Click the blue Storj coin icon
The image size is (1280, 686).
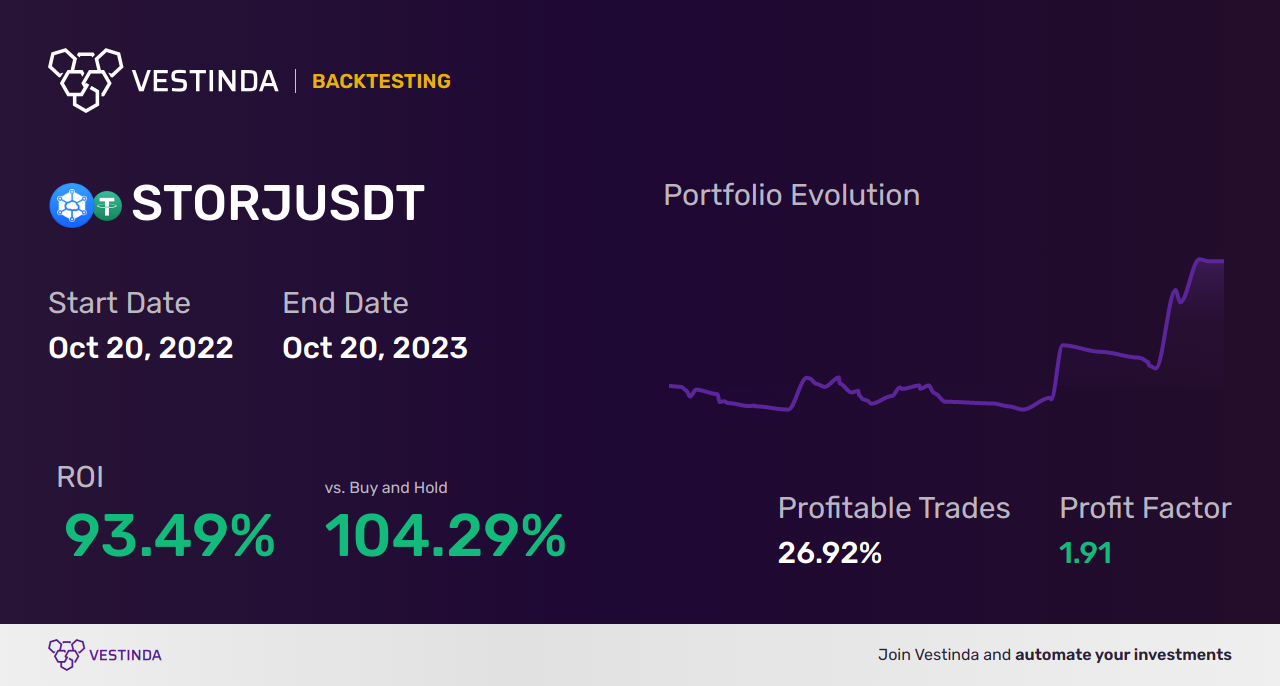(71, 205)
